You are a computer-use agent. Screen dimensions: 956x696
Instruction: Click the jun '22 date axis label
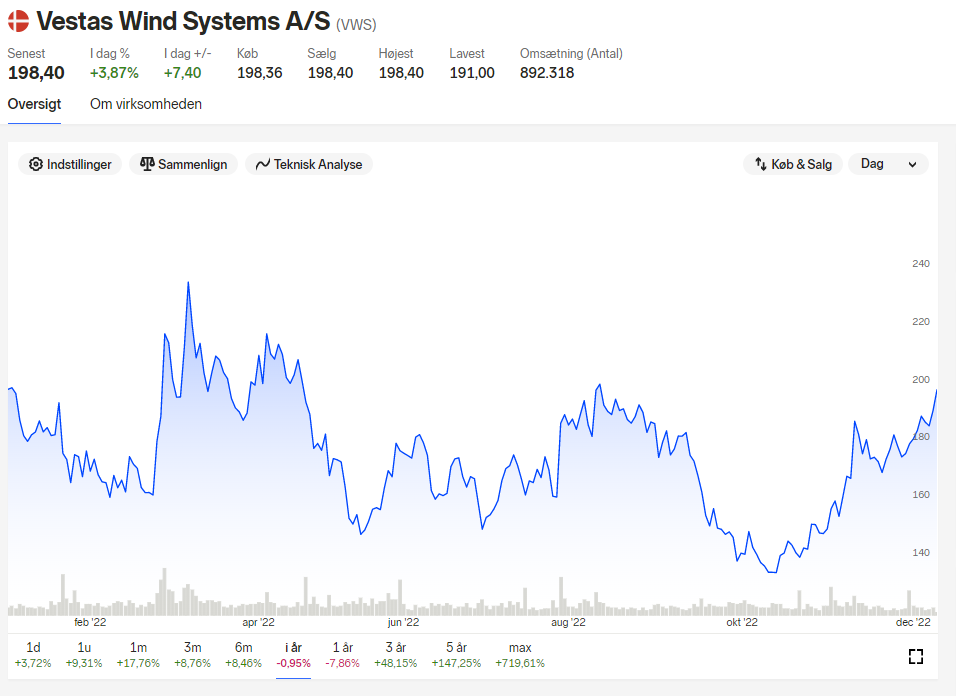[x=404, y=622]
